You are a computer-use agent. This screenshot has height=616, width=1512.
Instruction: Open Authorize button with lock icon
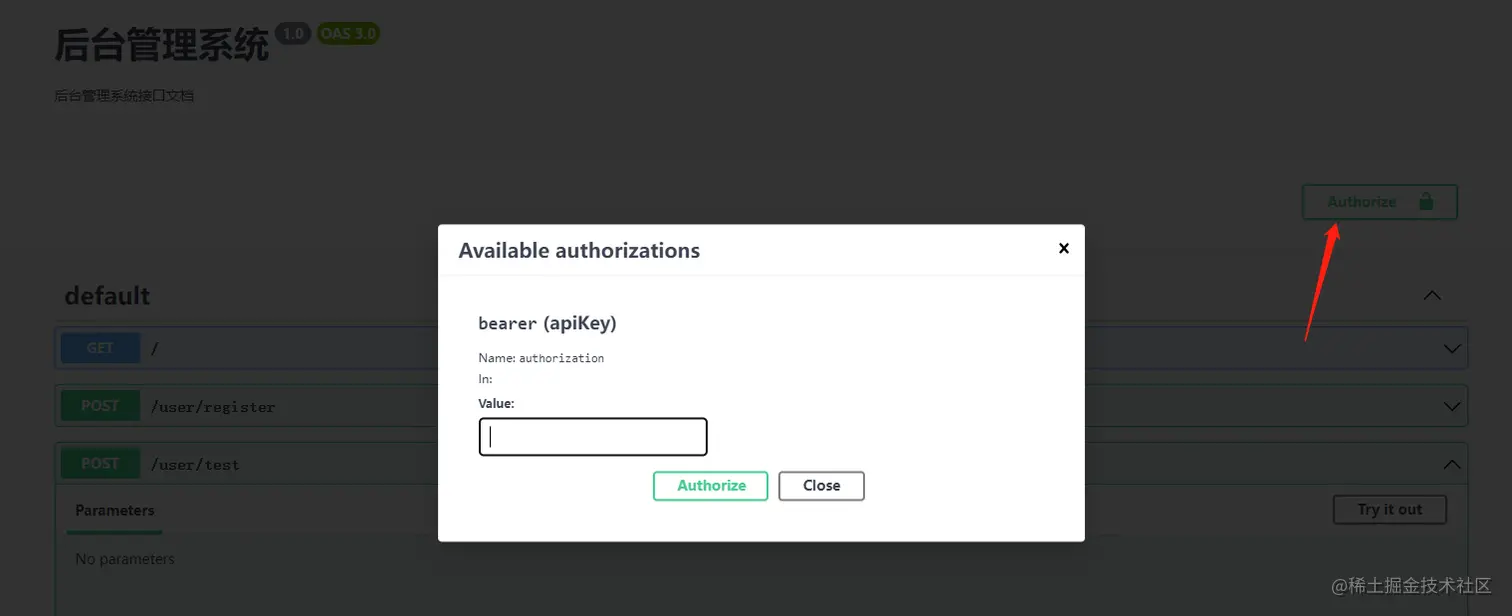[x=1379, y=202]
